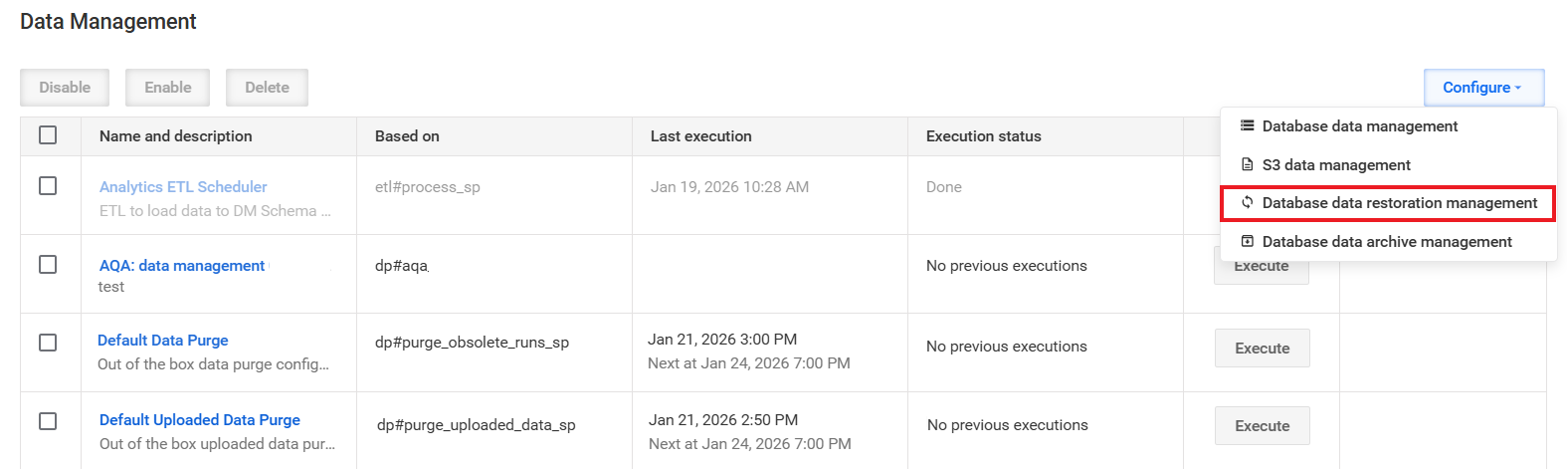
Task: Pick the Database data archive management option
Action: point(1389,242)
